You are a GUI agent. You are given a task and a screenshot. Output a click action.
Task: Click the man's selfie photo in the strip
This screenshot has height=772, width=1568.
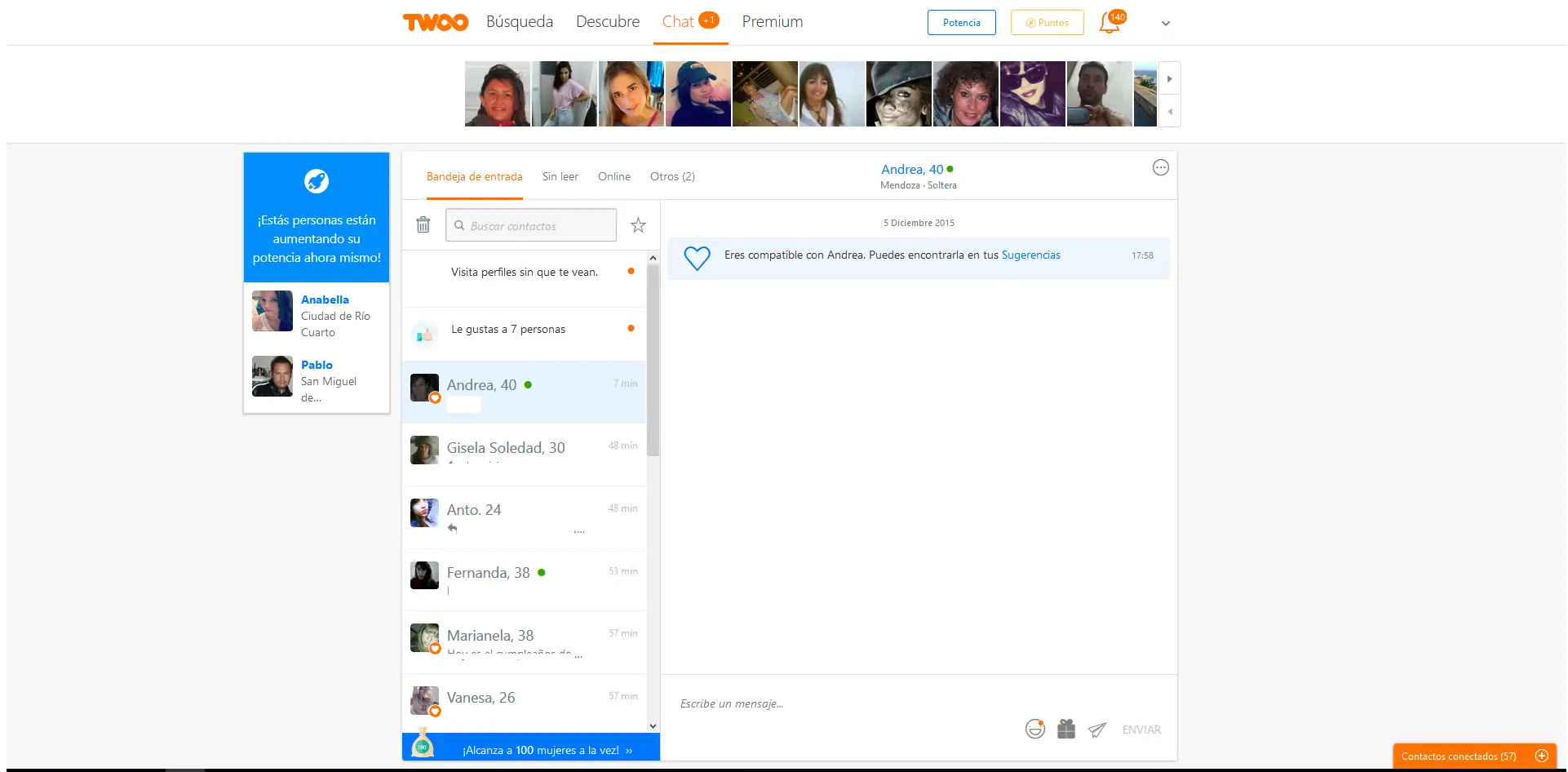point(1100,94)
